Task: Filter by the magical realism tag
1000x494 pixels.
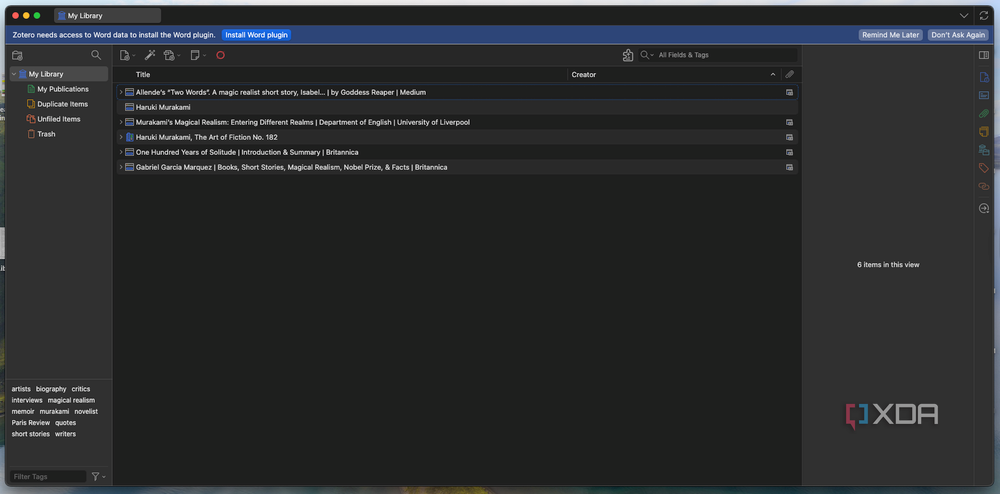Action: pos(71,400)
